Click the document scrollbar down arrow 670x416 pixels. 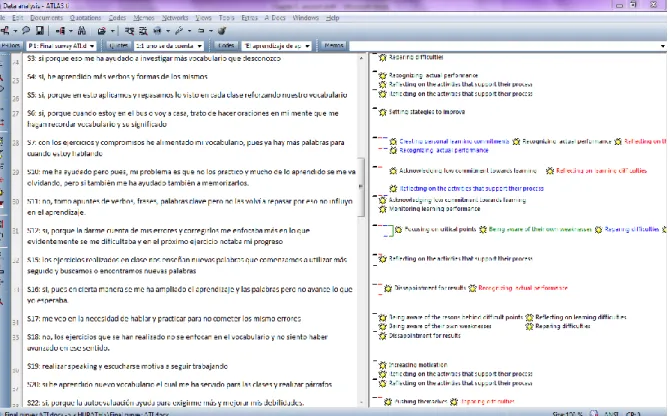click(x=361, y=402)
